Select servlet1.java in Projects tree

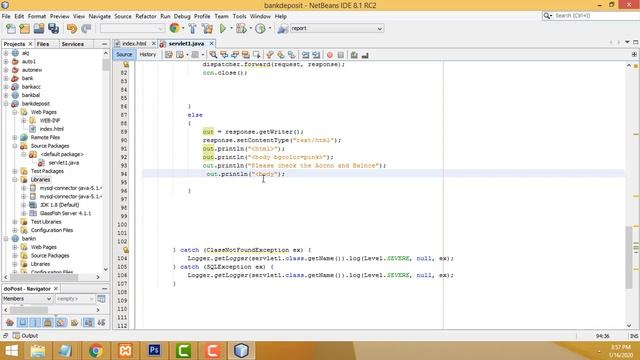pos(64,162)
